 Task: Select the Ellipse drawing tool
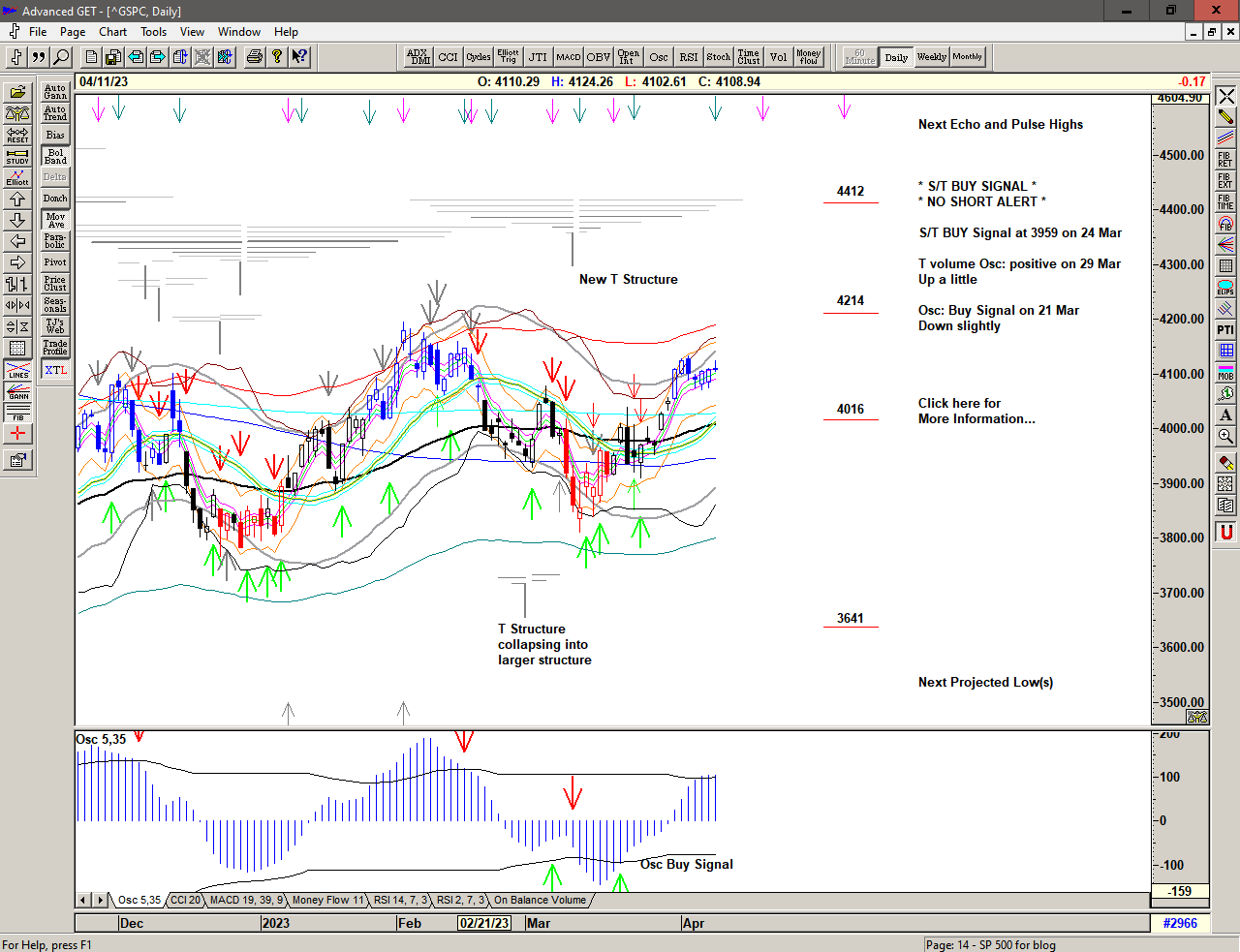point(1225,288)
